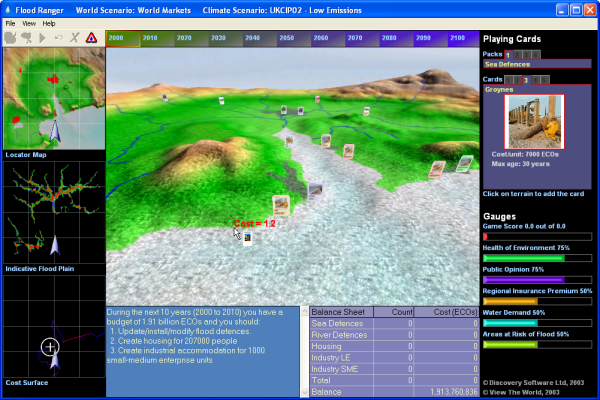Click the message panel scroll up arrow
Image resolution: width=600 pixels, height=400 pixels.
[x=305, y=312]
